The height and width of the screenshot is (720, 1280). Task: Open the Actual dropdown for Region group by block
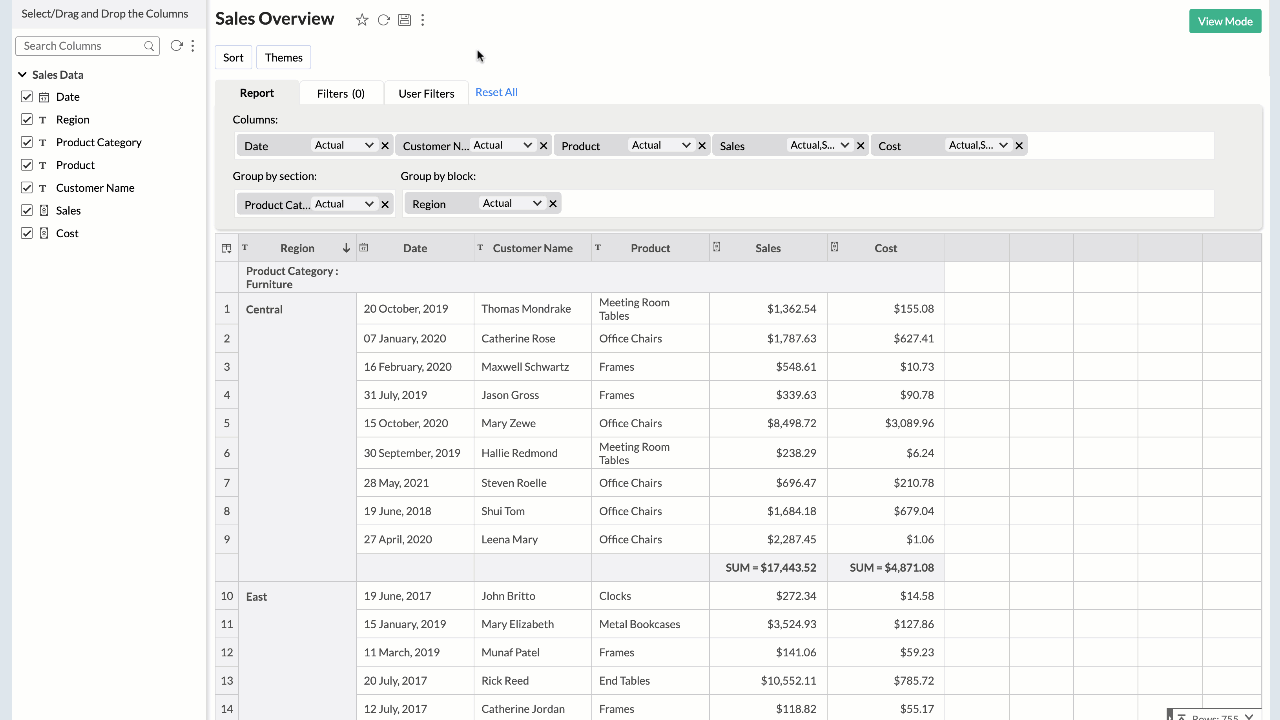[x=514, y=203]
